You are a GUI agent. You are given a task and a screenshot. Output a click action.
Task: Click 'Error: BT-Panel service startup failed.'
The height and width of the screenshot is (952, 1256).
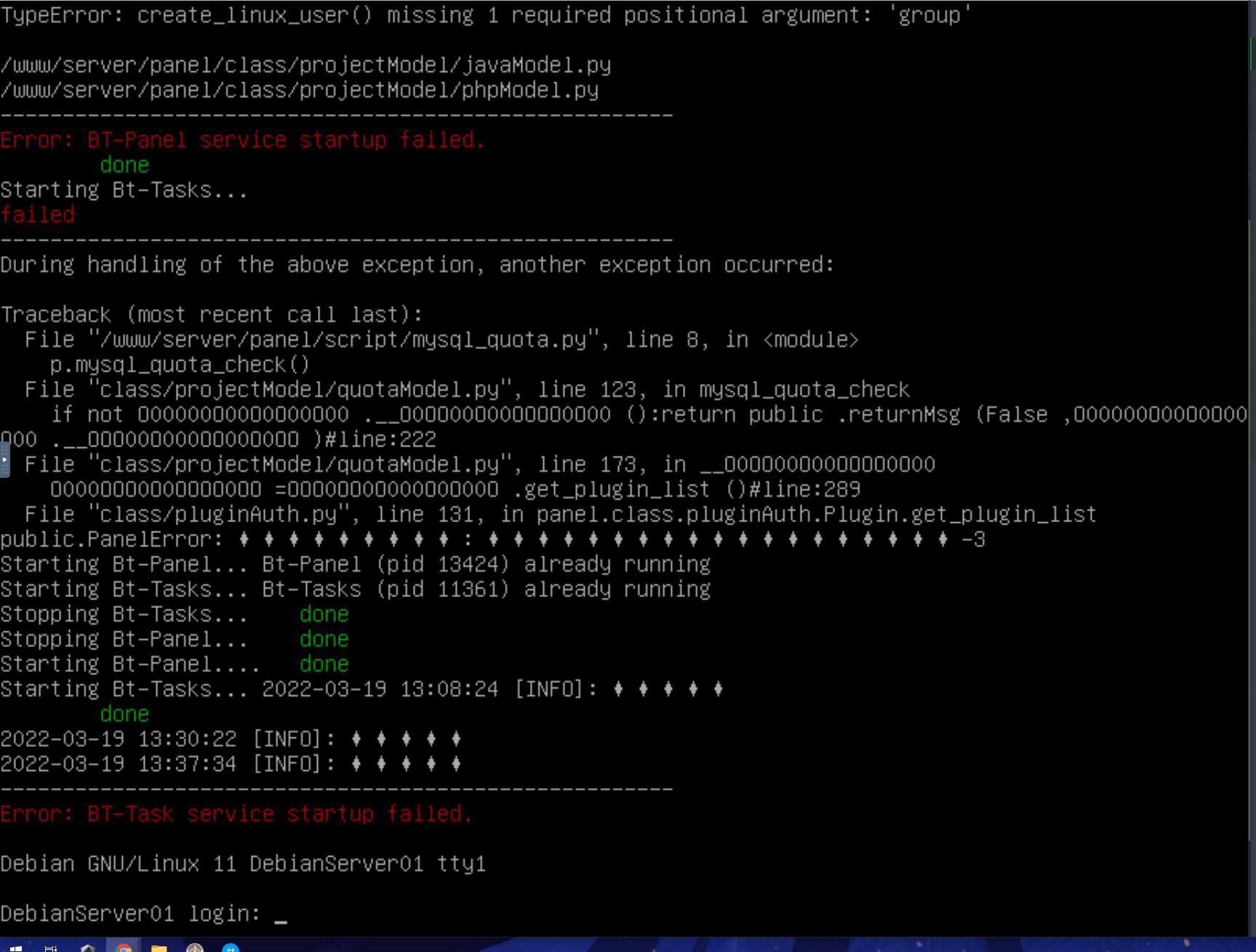click(243, 140)
